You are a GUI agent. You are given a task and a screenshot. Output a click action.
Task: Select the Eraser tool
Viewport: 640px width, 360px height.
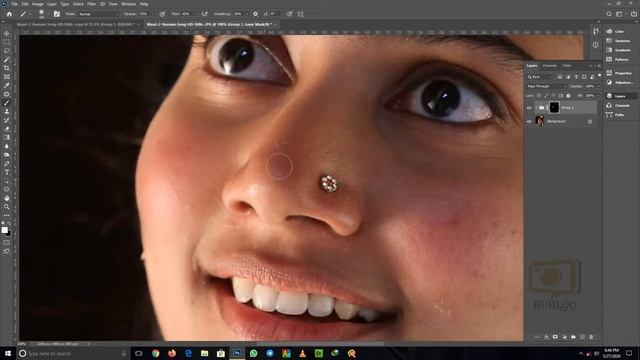[x=7, y=129]
